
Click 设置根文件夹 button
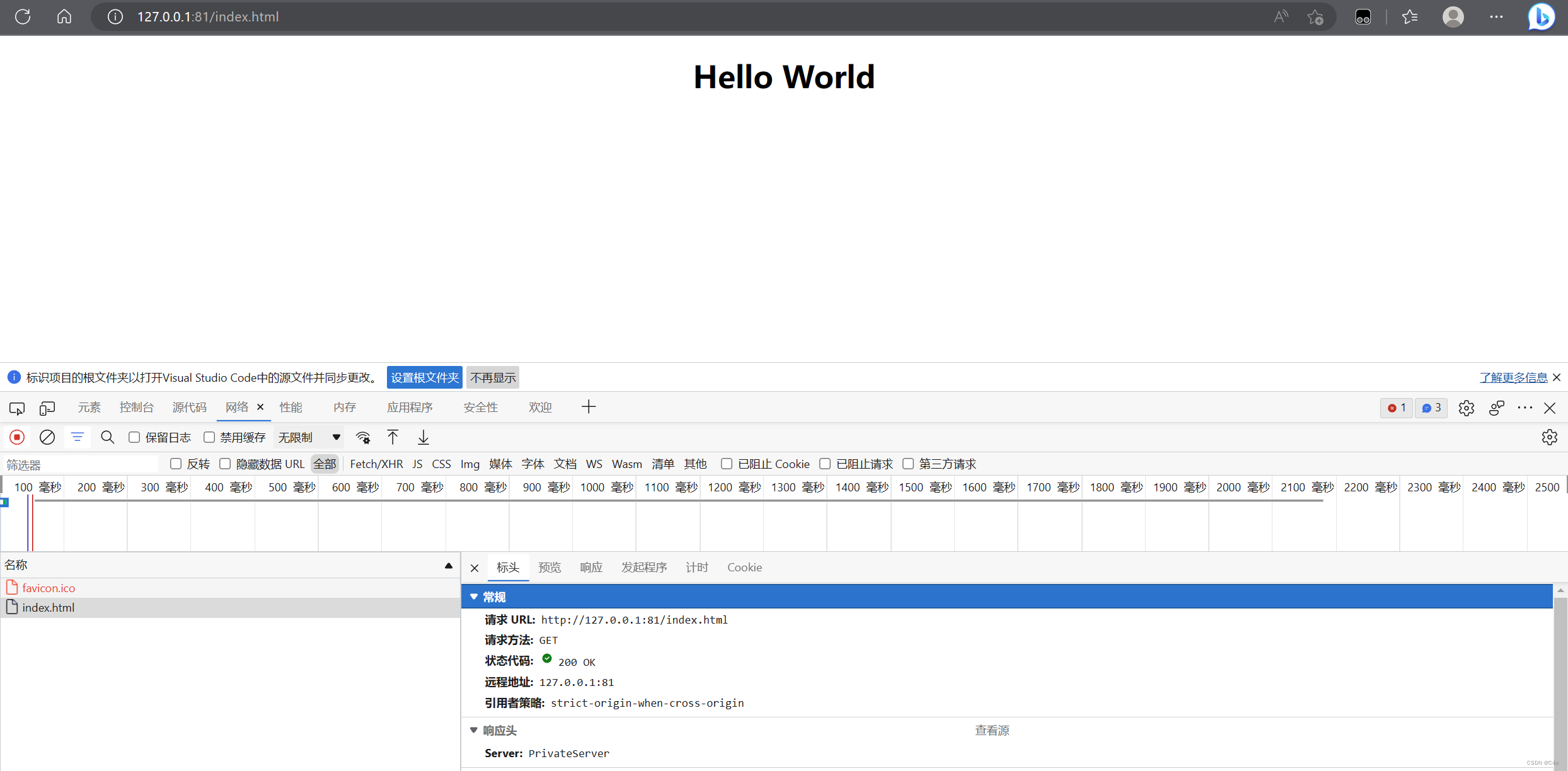425,377
